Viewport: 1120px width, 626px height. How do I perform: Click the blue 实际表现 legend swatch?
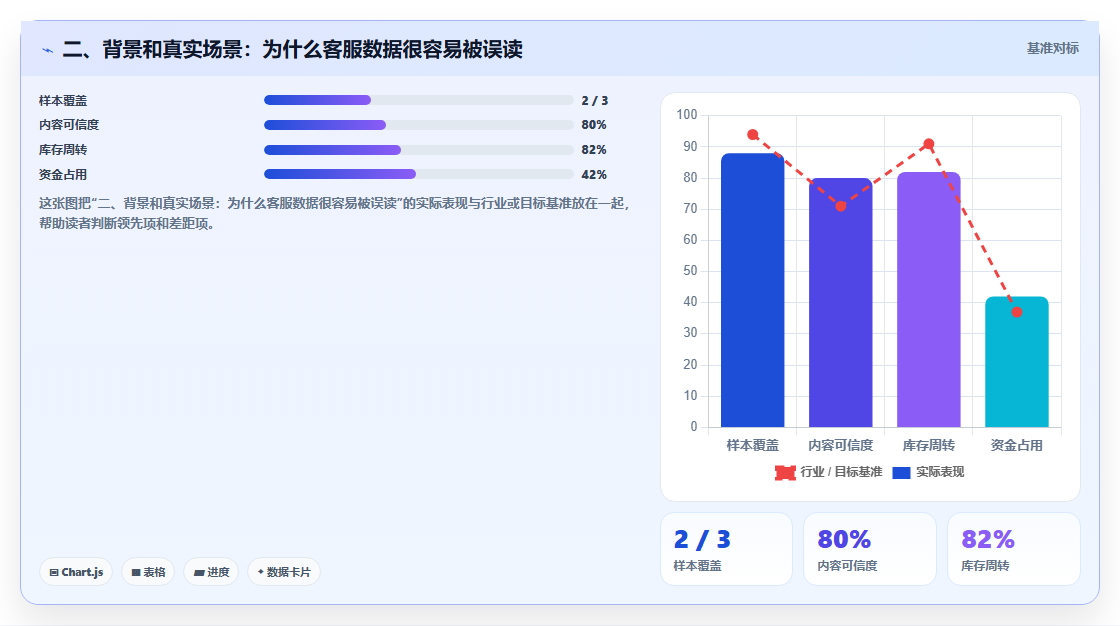(x=901, y=472)
